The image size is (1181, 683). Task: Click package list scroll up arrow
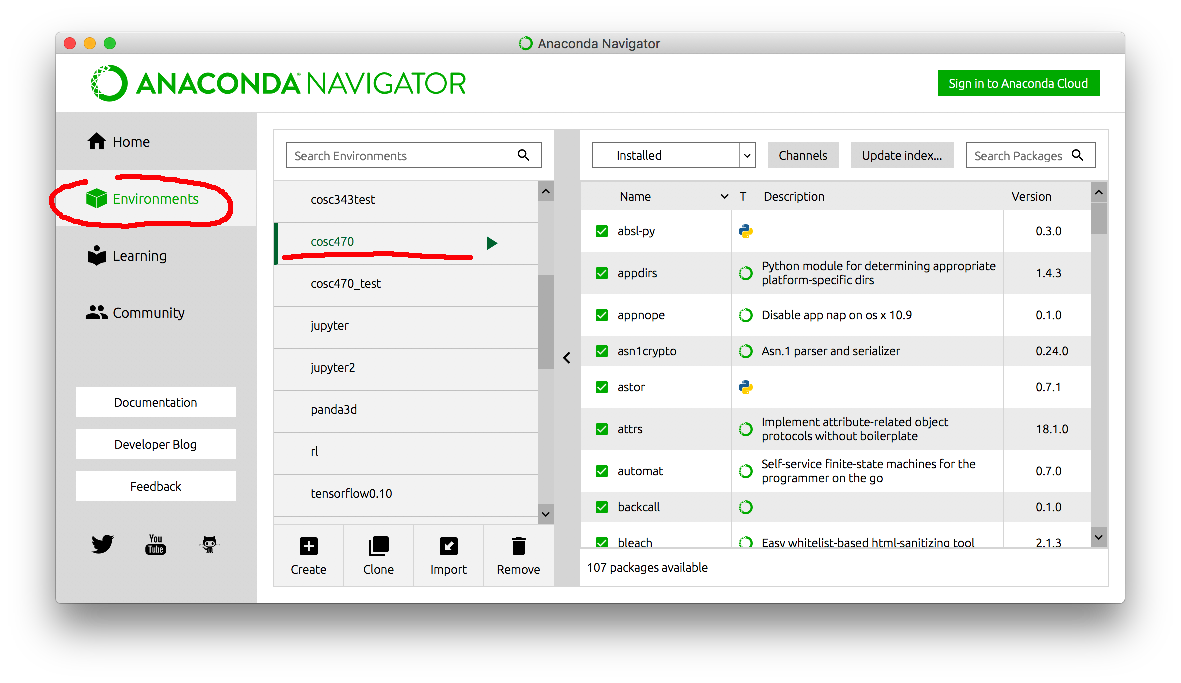click(x=1099, y=192)
